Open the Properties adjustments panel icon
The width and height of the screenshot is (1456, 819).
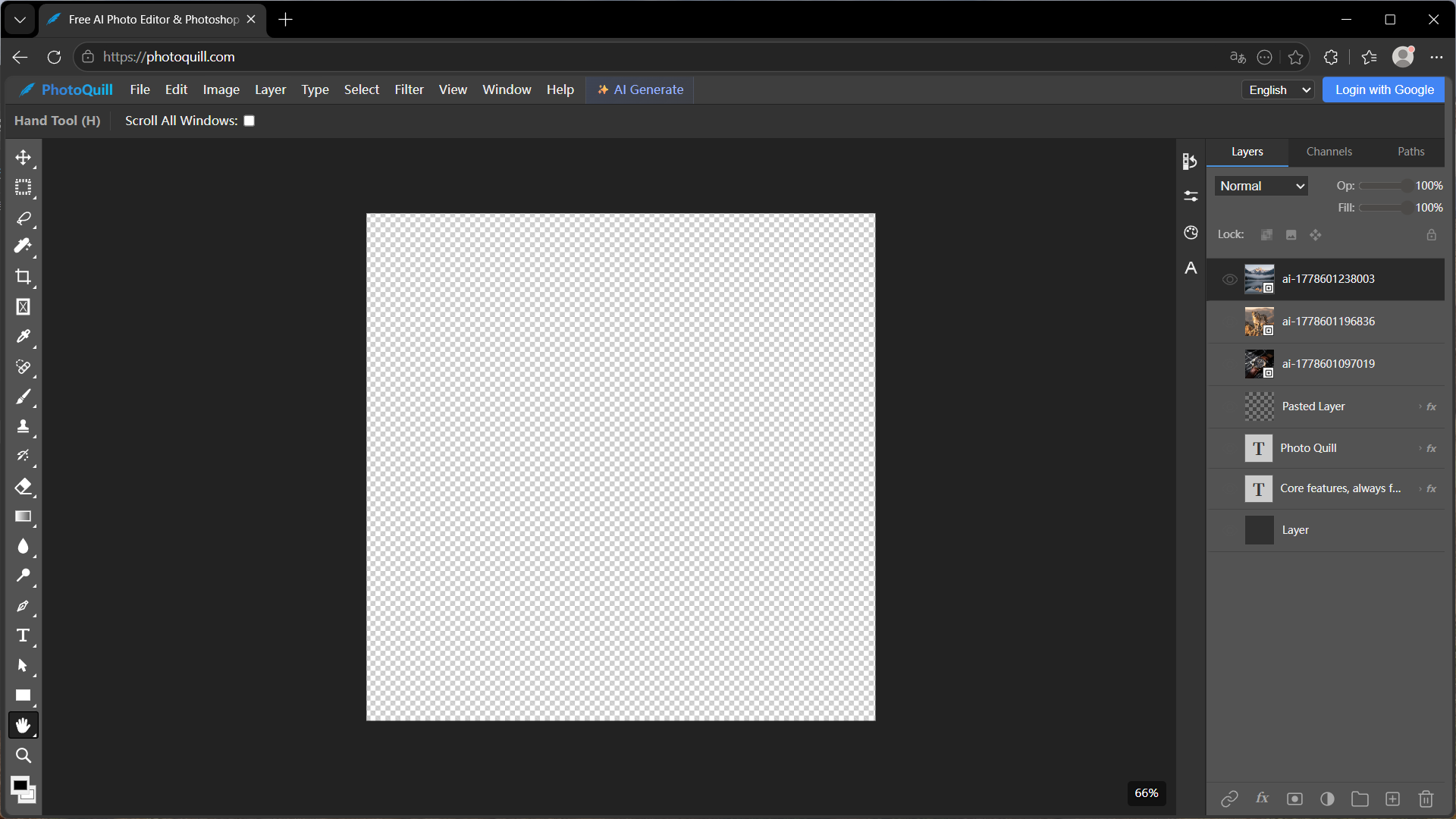[x=1191, y=196]
